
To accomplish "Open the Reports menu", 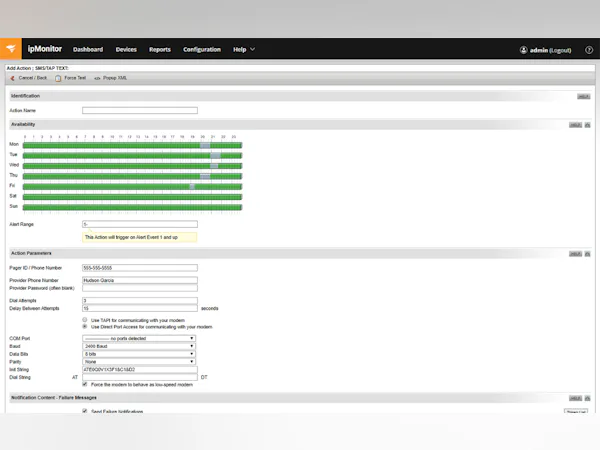I will tap(160, 49).
